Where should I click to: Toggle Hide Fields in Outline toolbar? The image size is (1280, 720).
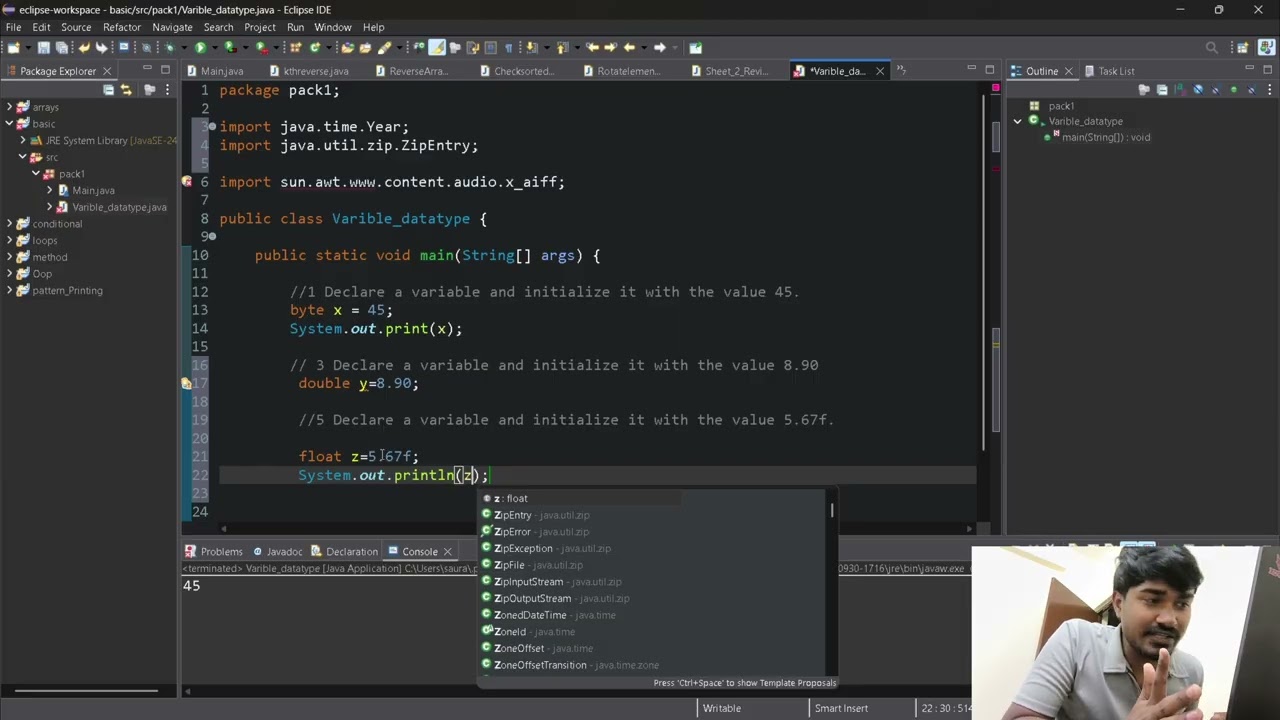tap(1198, 89)
